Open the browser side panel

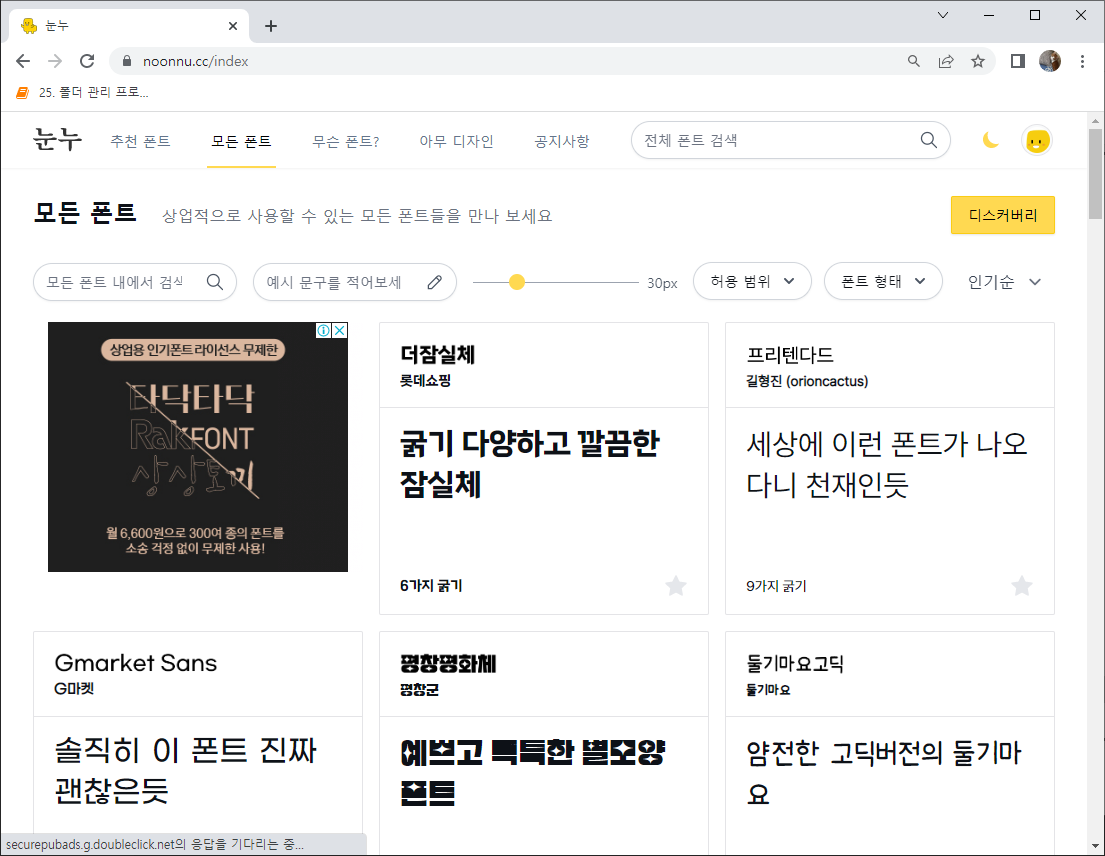[x=1018, y=61]
